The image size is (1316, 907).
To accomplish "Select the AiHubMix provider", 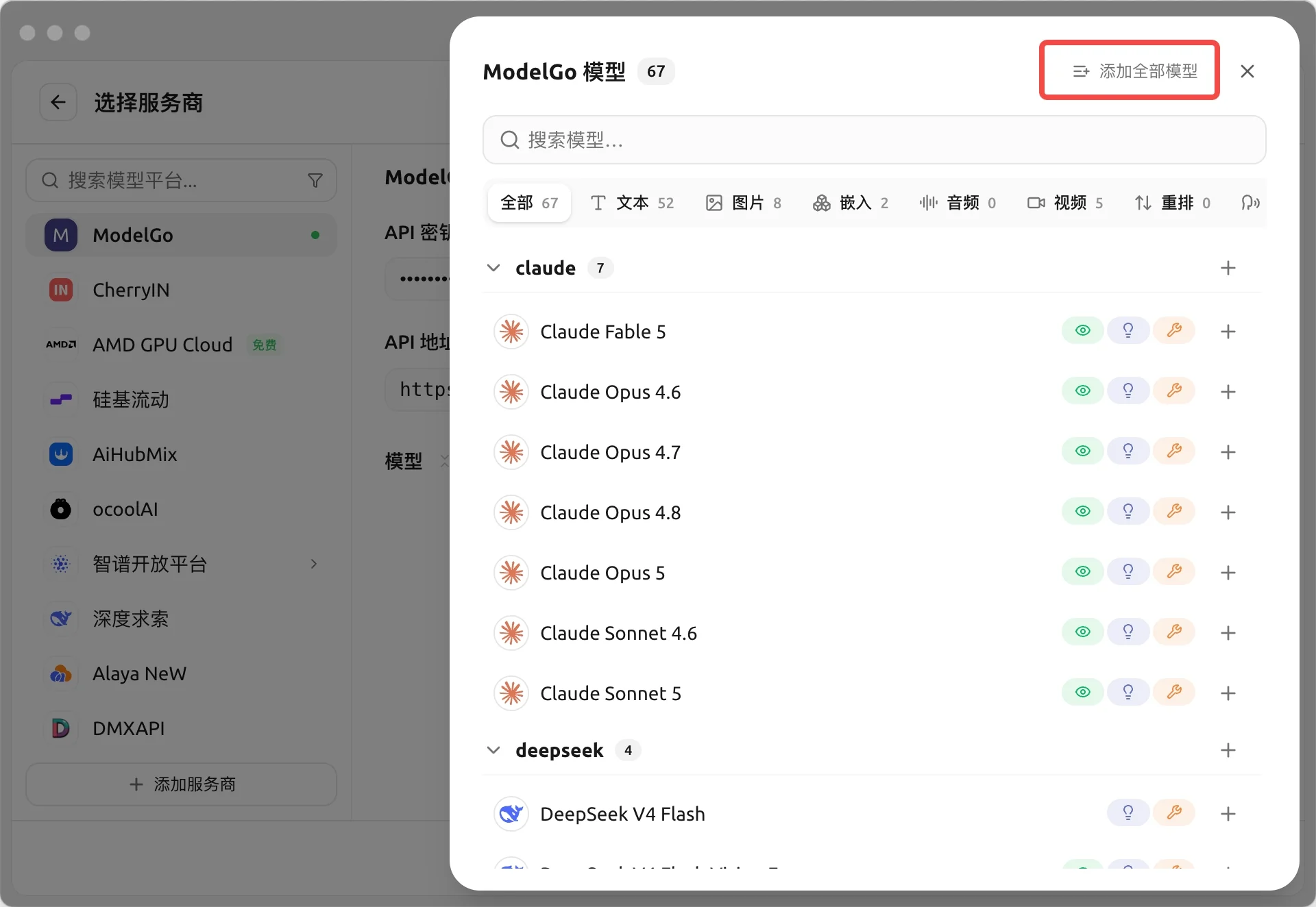I will pos(182,454).
